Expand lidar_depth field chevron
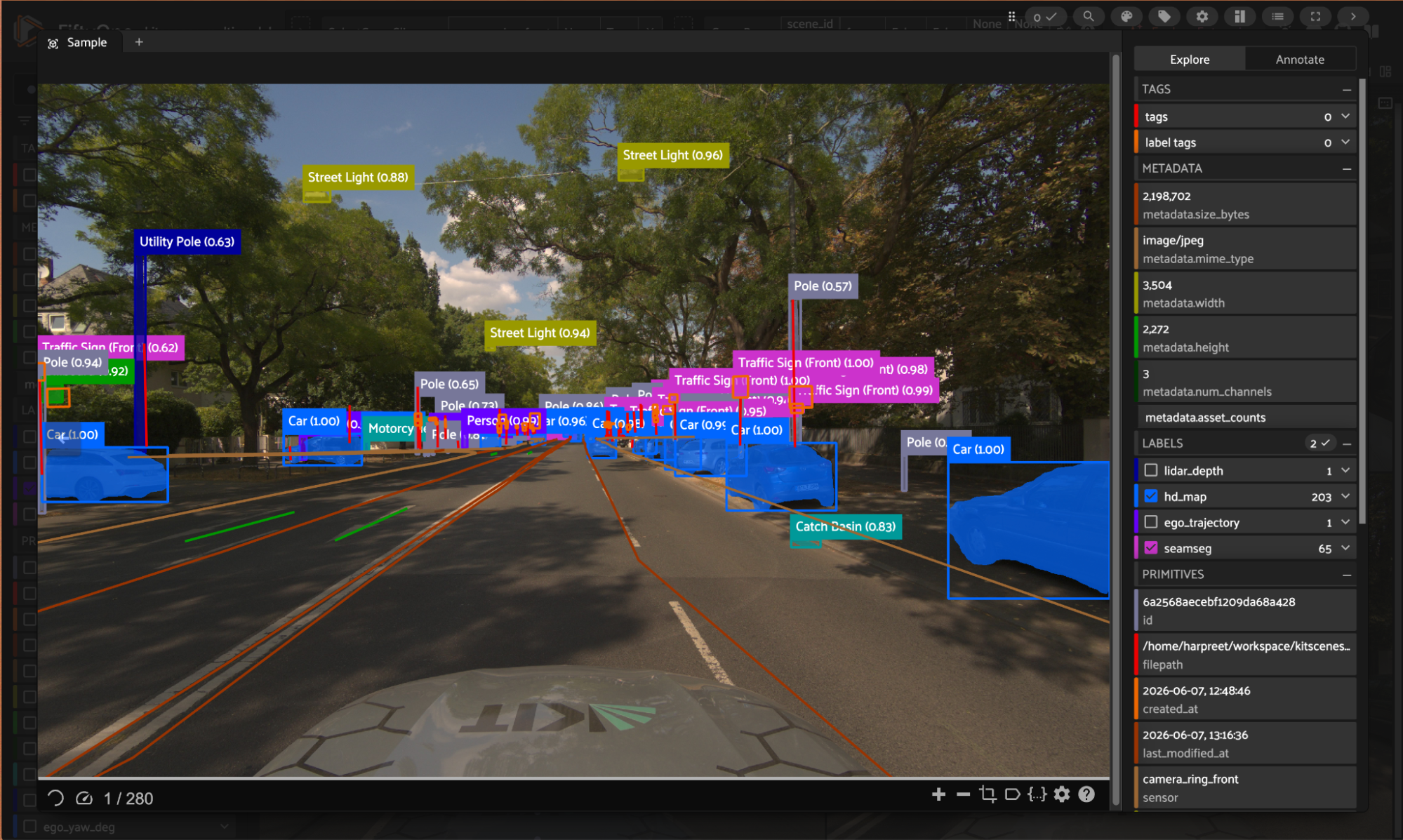This screenshot has width=1403, height=840. coord(1345,470)
